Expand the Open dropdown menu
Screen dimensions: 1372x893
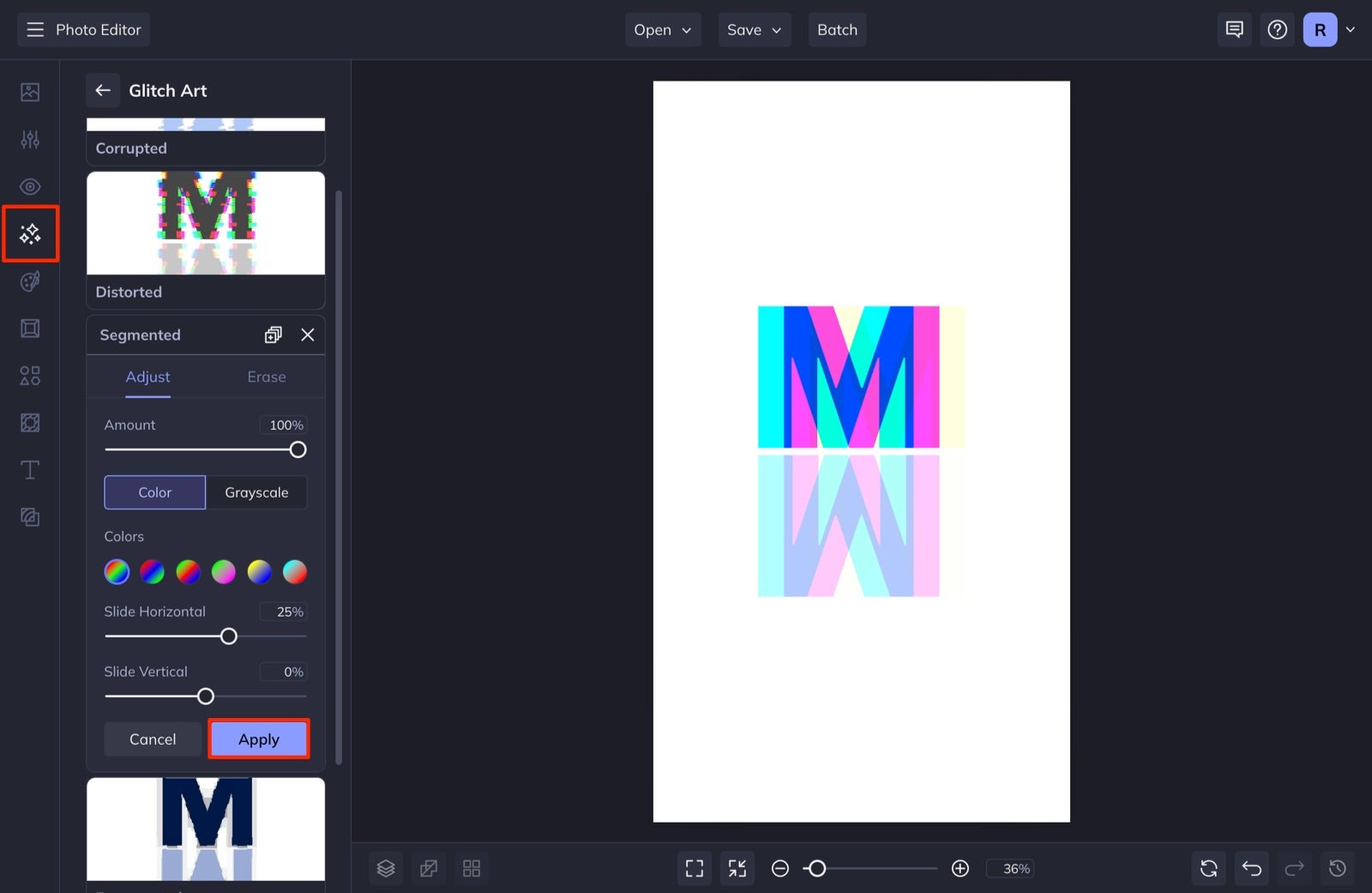662,29
